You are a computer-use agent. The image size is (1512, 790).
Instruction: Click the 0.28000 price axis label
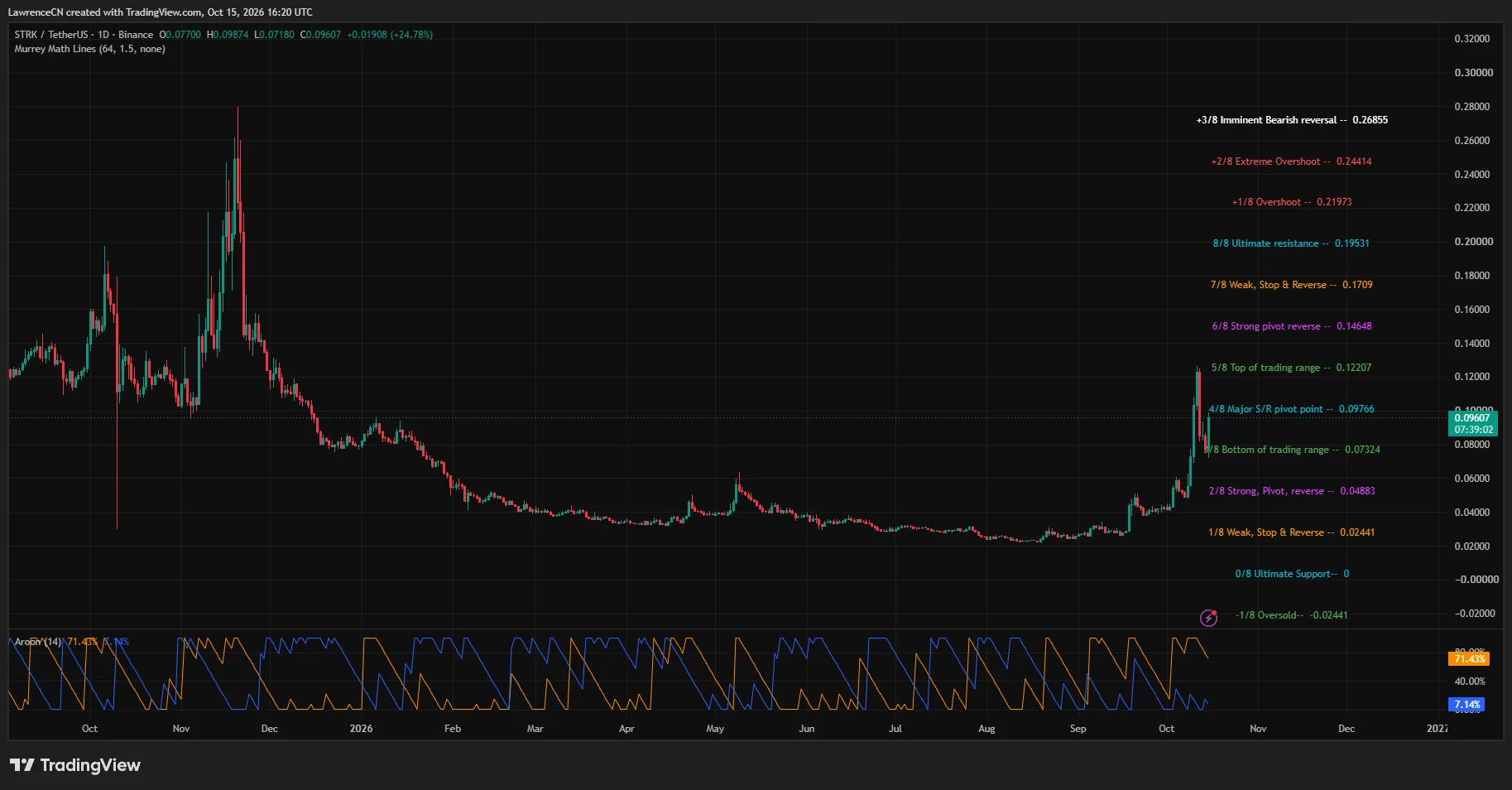[1472, 107]
